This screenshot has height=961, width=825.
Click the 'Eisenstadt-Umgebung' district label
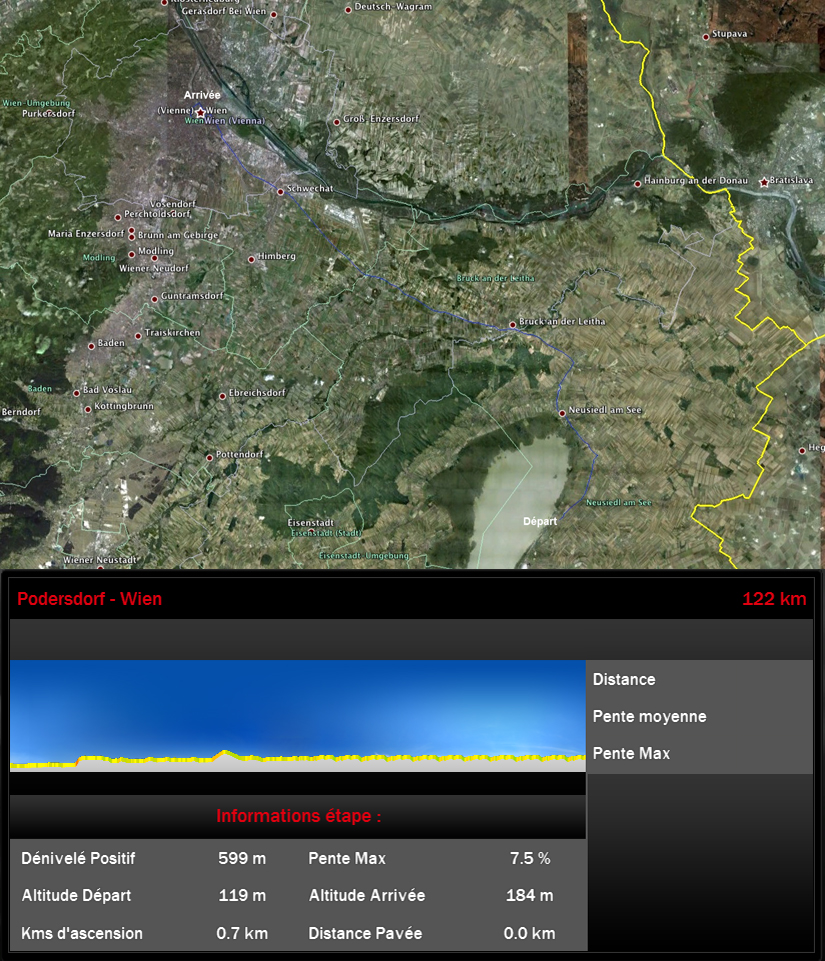pos(363,556)
